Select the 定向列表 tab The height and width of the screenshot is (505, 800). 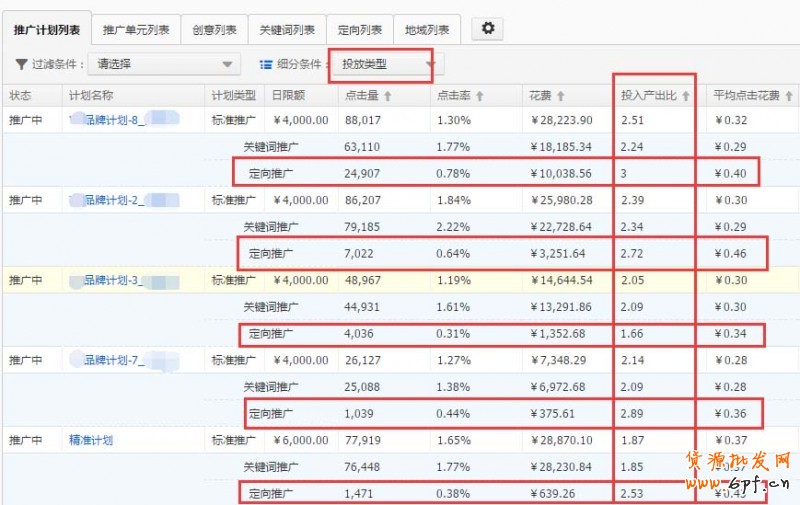pos(359,31)
